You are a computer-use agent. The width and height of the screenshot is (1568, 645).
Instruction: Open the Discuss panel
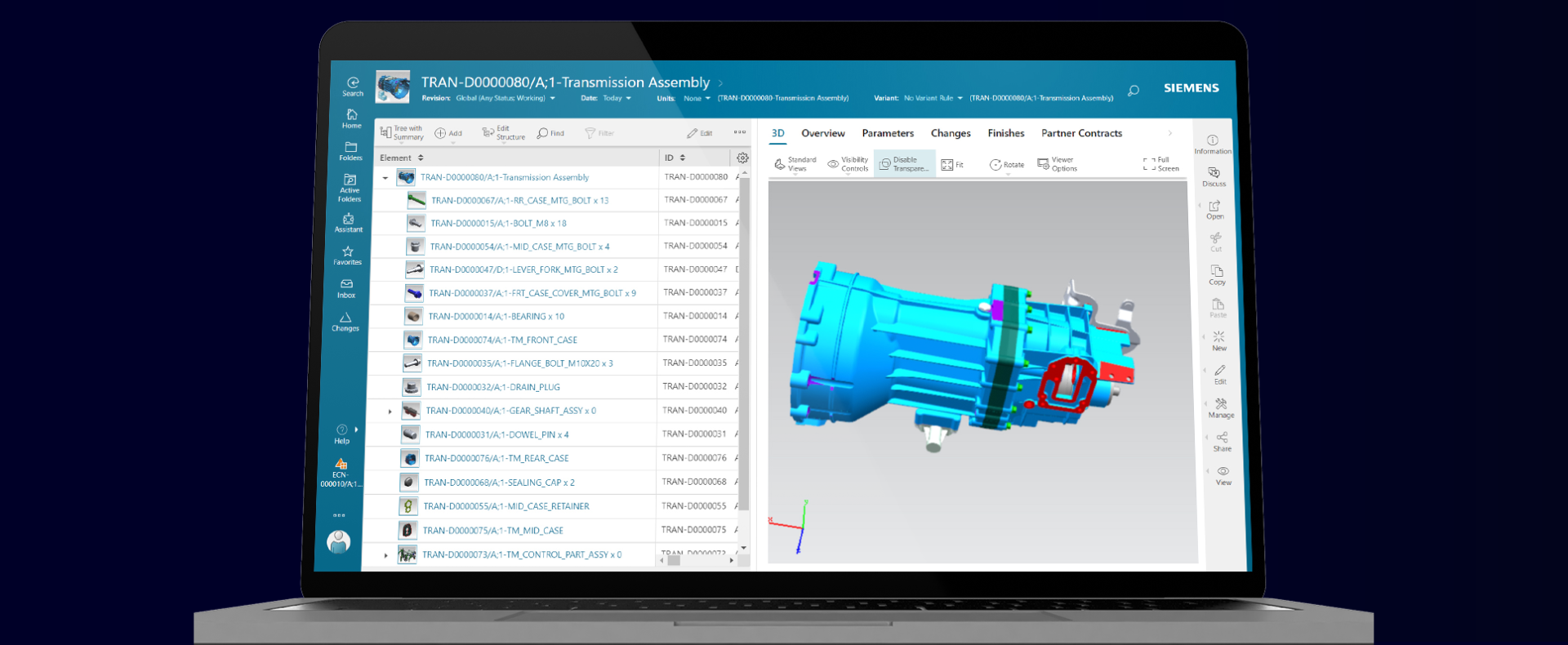click(x=1214, y=176)
